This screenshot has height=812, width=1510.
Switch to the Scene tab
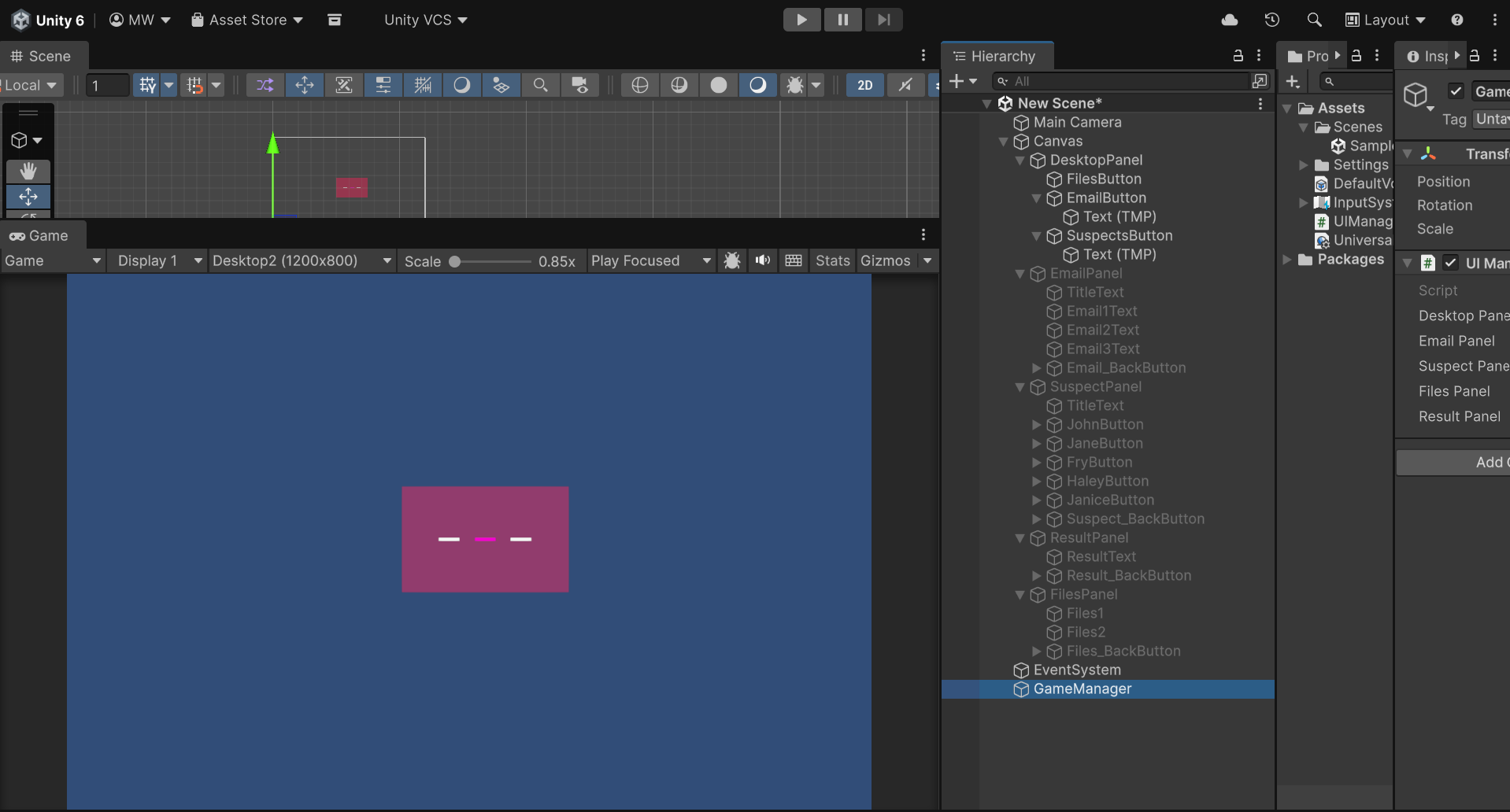tap(43, 56)
